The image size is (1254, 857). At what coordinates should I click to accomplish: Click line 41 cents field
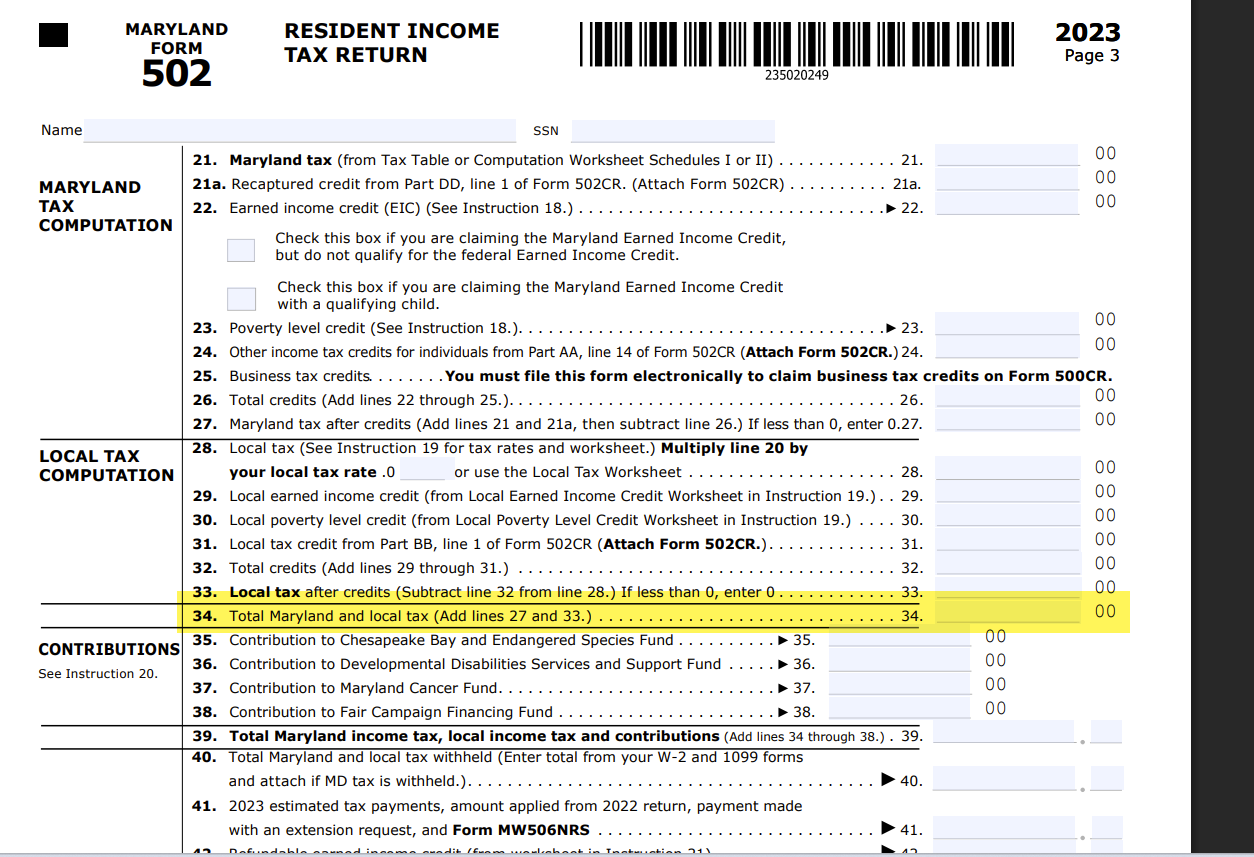(x=1107, y=827)
